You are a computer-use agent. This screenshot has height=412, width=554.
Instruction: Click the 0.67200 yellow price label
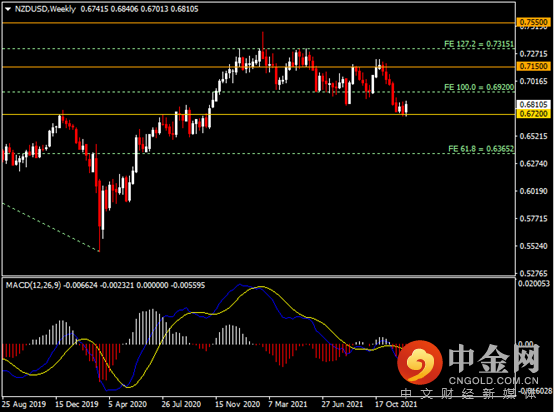point(534,114)
